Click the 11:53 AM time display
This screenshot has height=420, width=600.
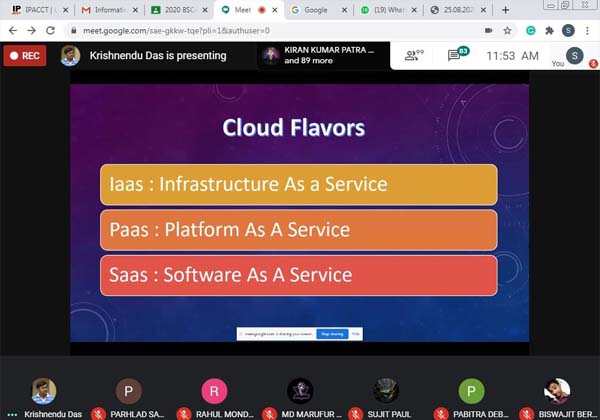tap(512, 56)
